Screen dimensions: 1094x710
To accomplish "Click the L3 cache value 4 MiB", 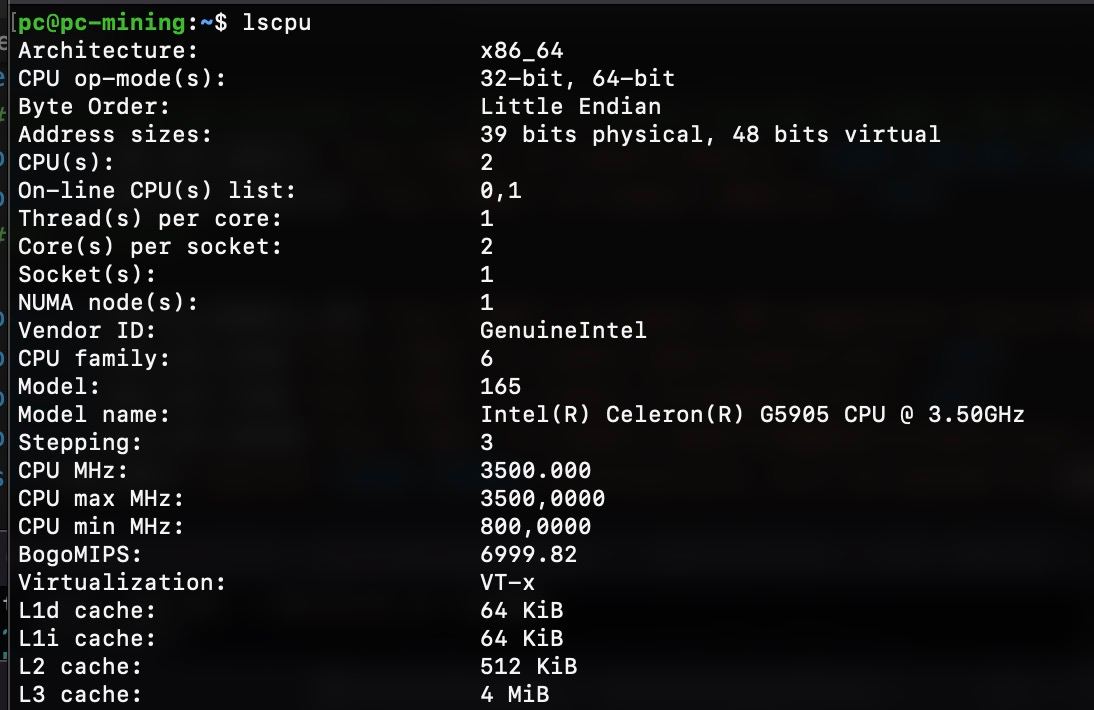I will tap(514, 695).
